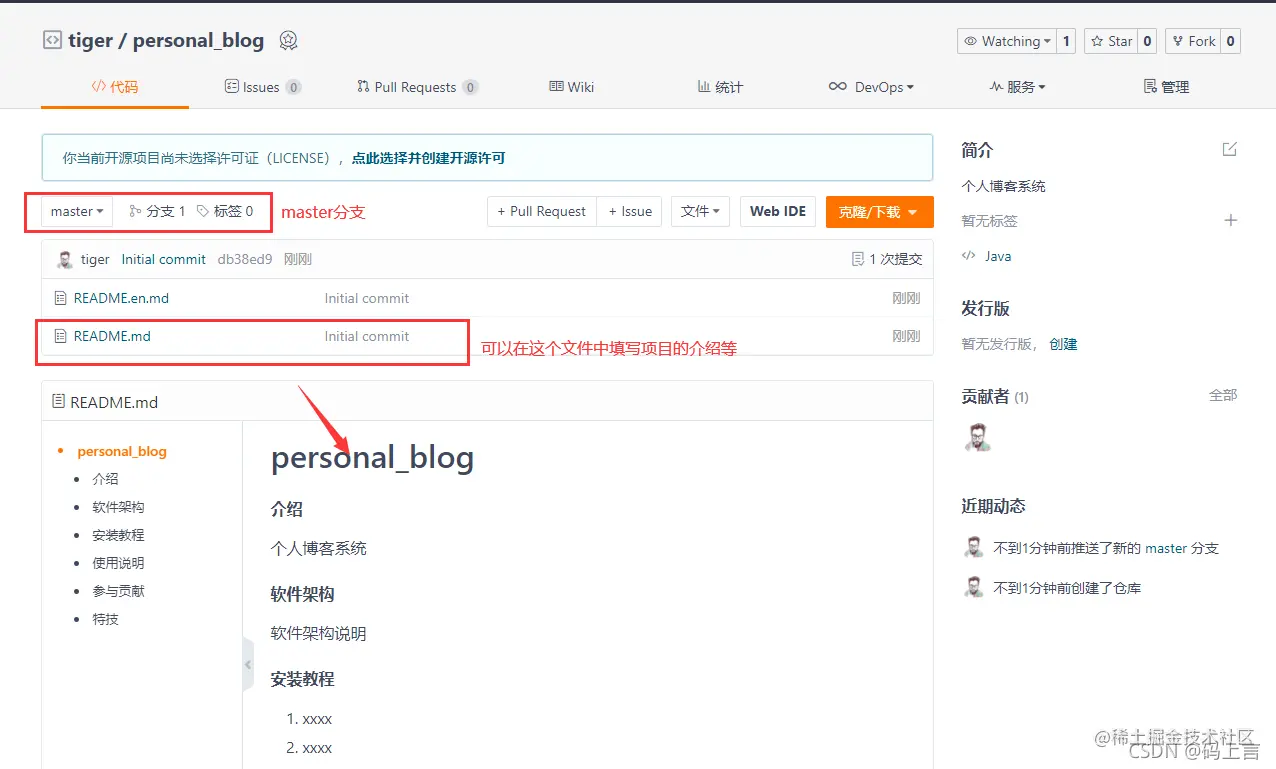This screenshot has height=769, width=1276.
Task: Open the master branch dropdown
Action: tap(77, 211)
